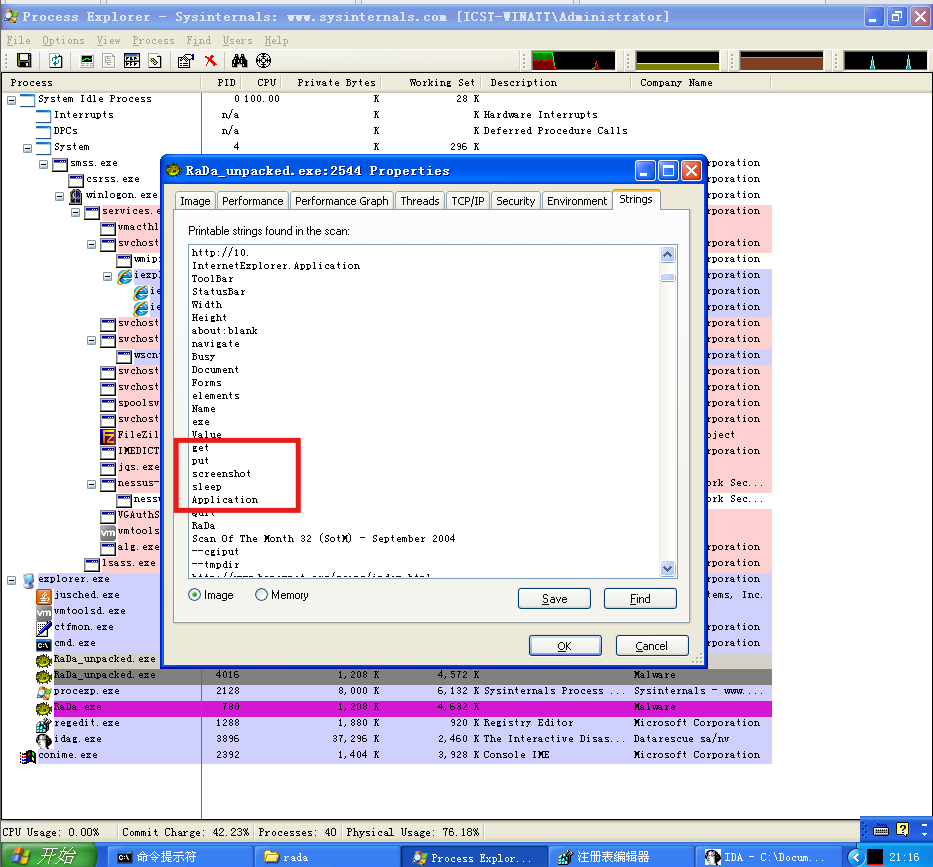Viewport: 933px width, 867px height.
Task: Switch to the Environment tab
Action: coord(577,201)
